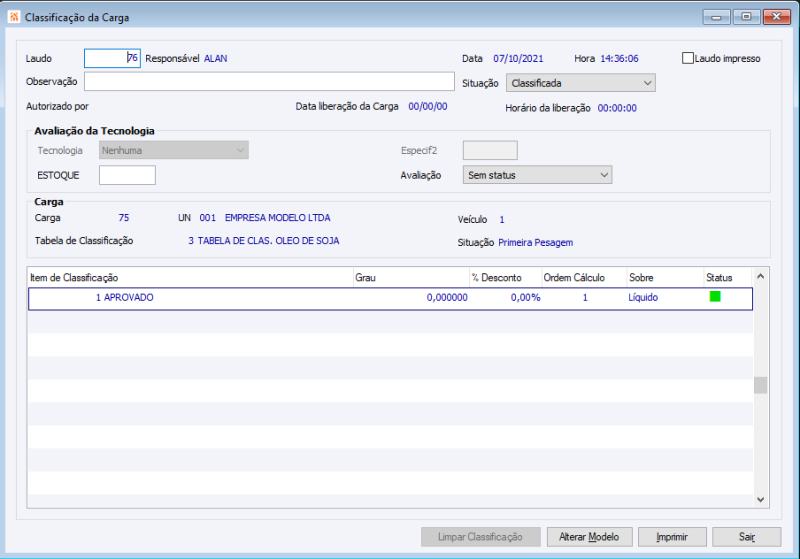Click the Item de Classificação column header
The image size is (800, 559).
click(190, 277)
